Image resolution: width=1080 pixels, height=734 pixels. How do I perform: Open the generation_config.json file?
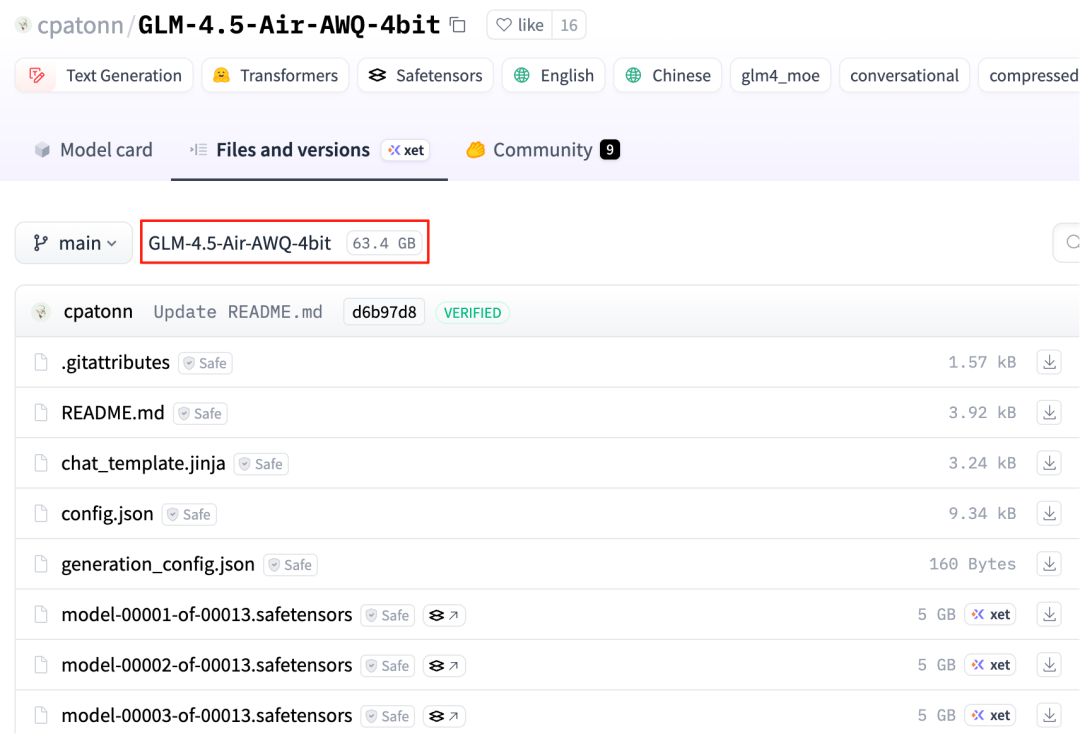pyautogui.click(x=157, y=563)
